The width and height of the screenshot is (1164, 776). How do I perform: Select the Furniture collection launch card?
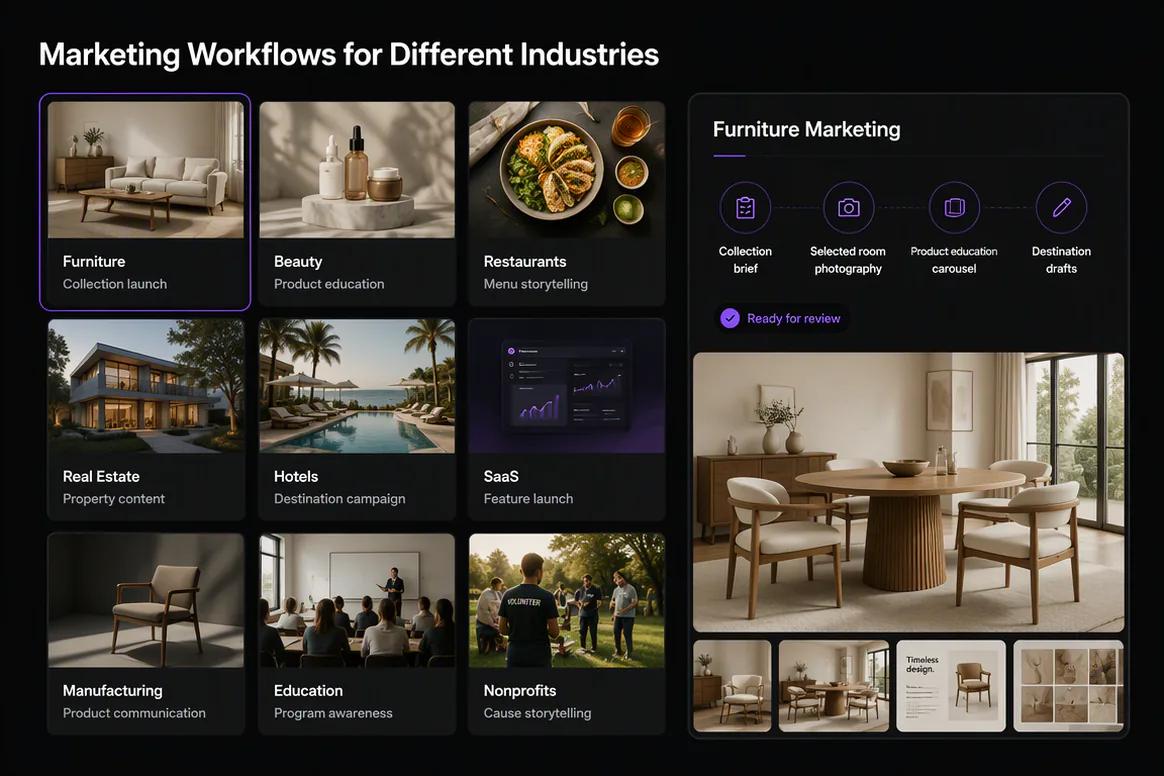point(145,202)
